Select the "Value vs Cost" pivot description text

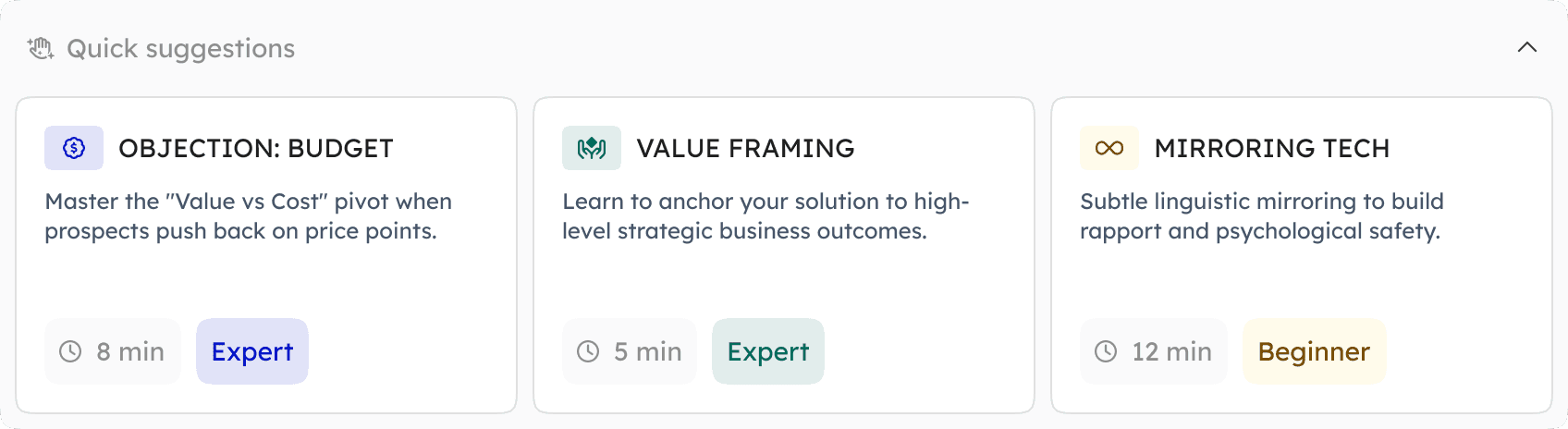(x=249, y=216)
